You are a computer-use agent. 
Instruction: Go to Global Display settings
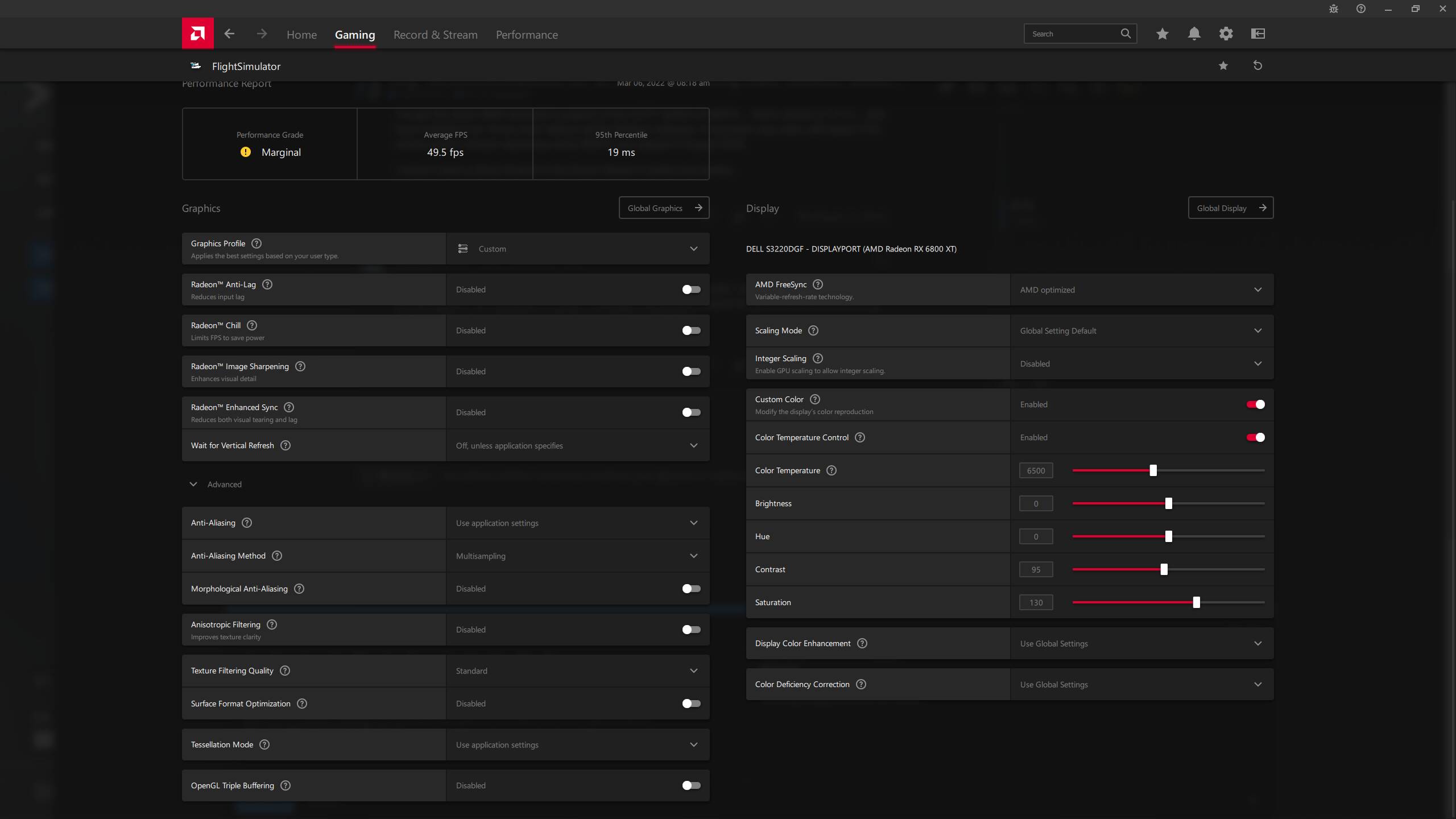(x=1231, y=208)
